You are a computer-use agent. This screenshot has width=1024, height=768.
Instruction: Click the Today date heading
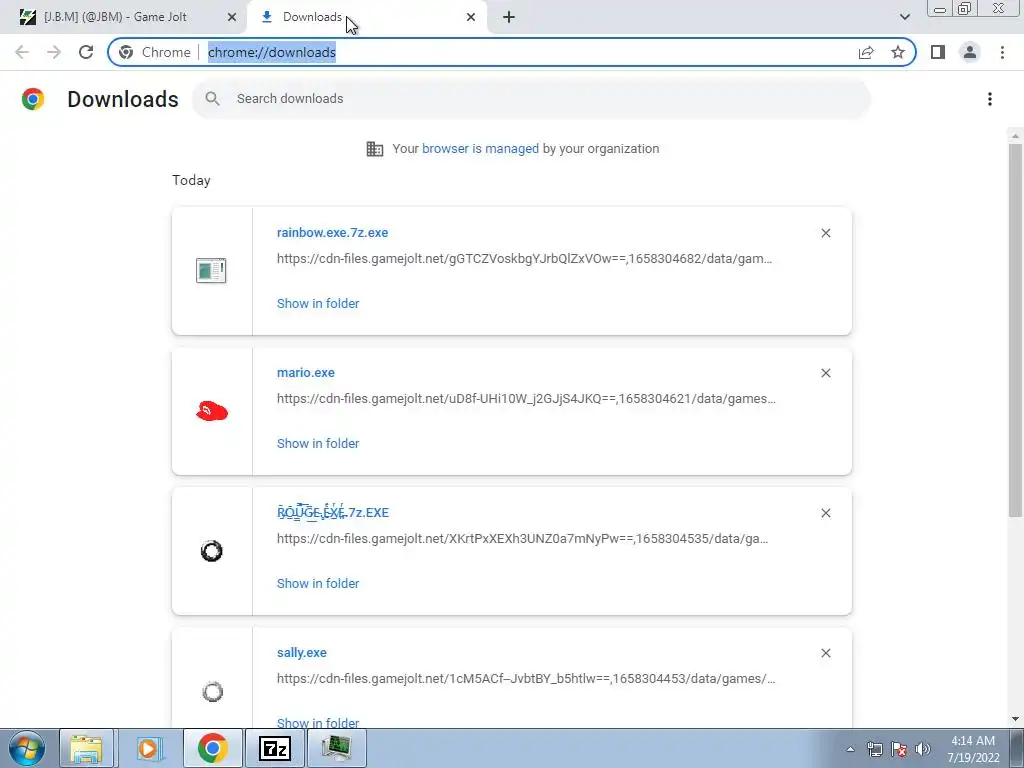click(x=191, y=180)
